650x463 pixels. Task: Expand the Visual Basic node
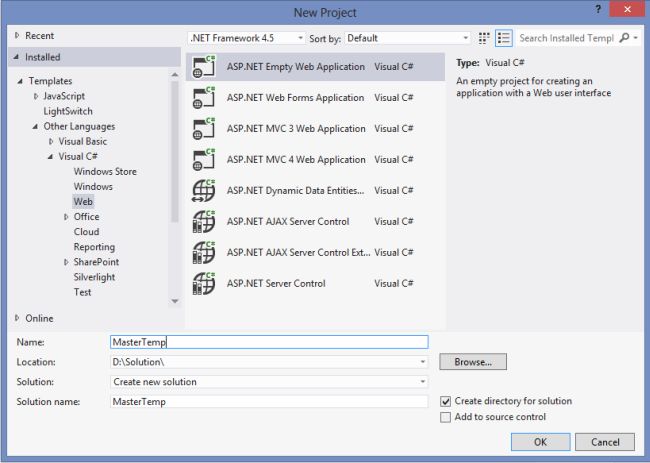pyautogui.click(x=51, y=141)
